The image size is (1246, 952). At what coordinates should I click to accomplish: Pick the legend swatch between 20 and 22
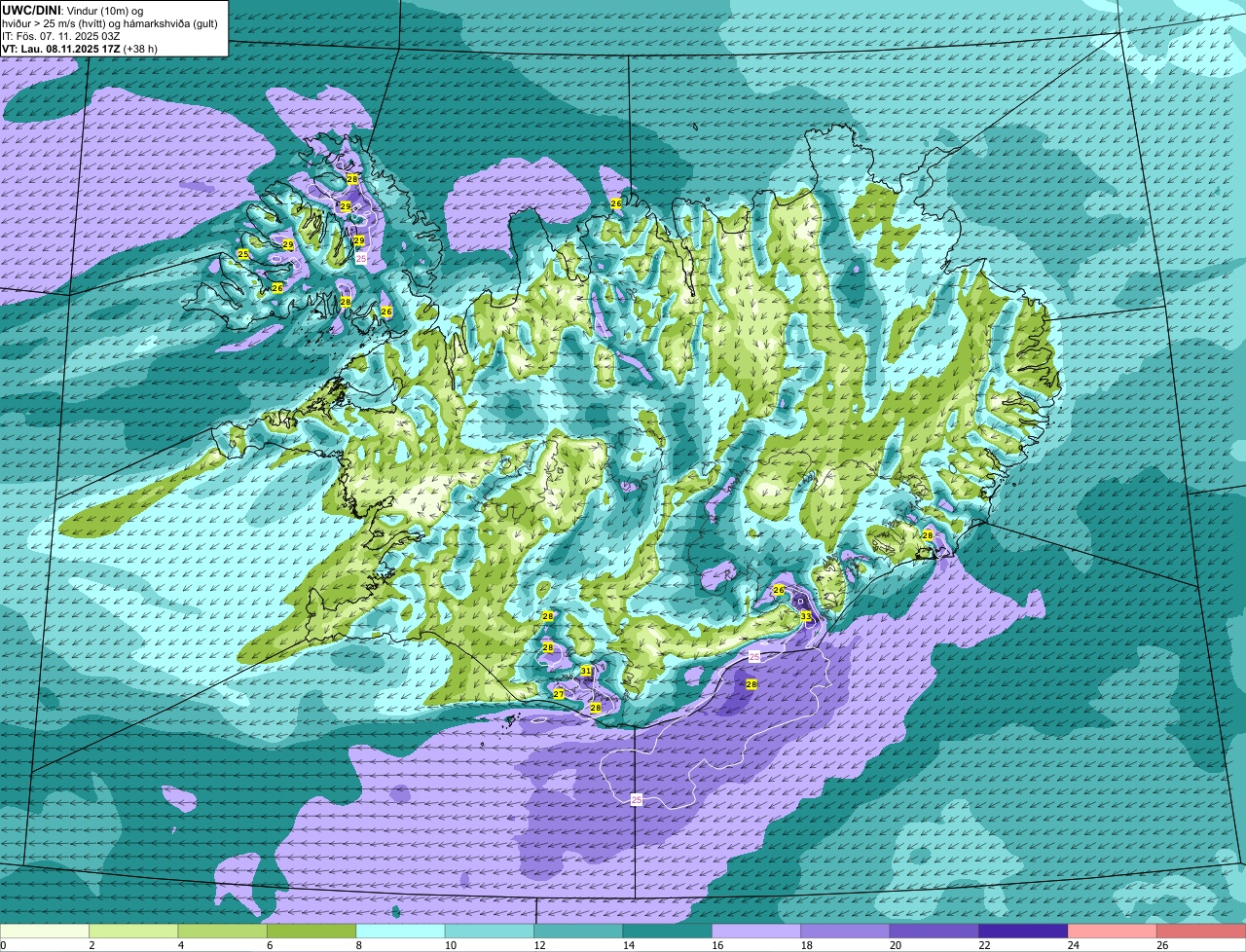pyautogui.click(x=934, y=932)
